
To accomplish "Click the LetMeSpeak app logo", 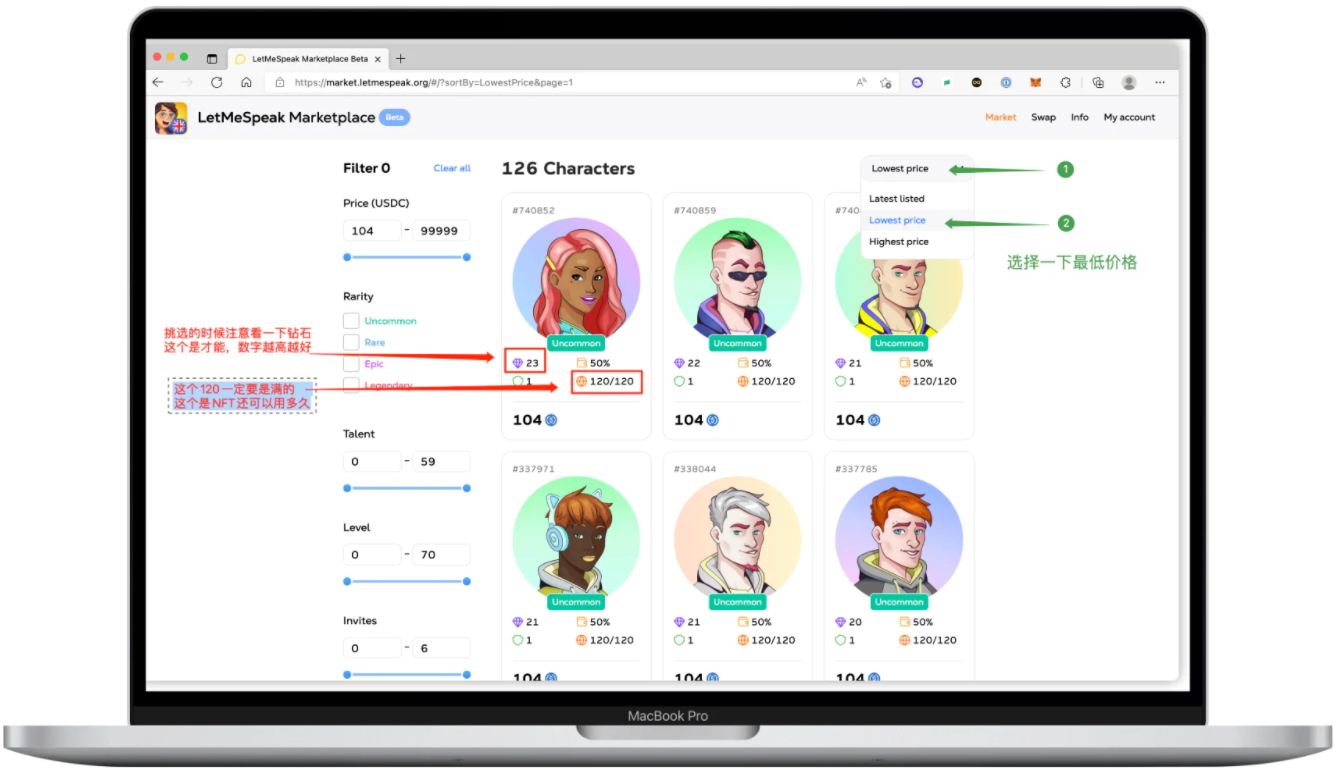I will tap(171, 118).
